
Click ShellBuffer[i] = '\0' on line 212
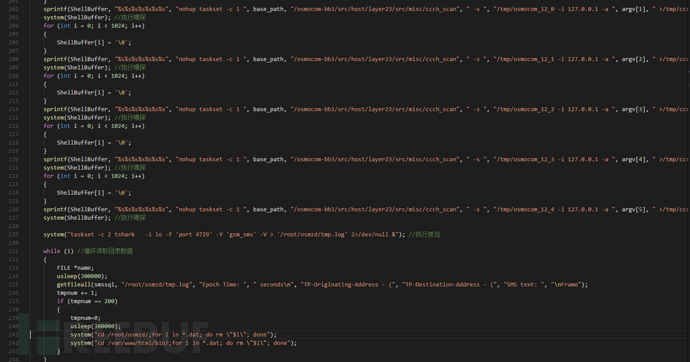click(x=94, y=92)
